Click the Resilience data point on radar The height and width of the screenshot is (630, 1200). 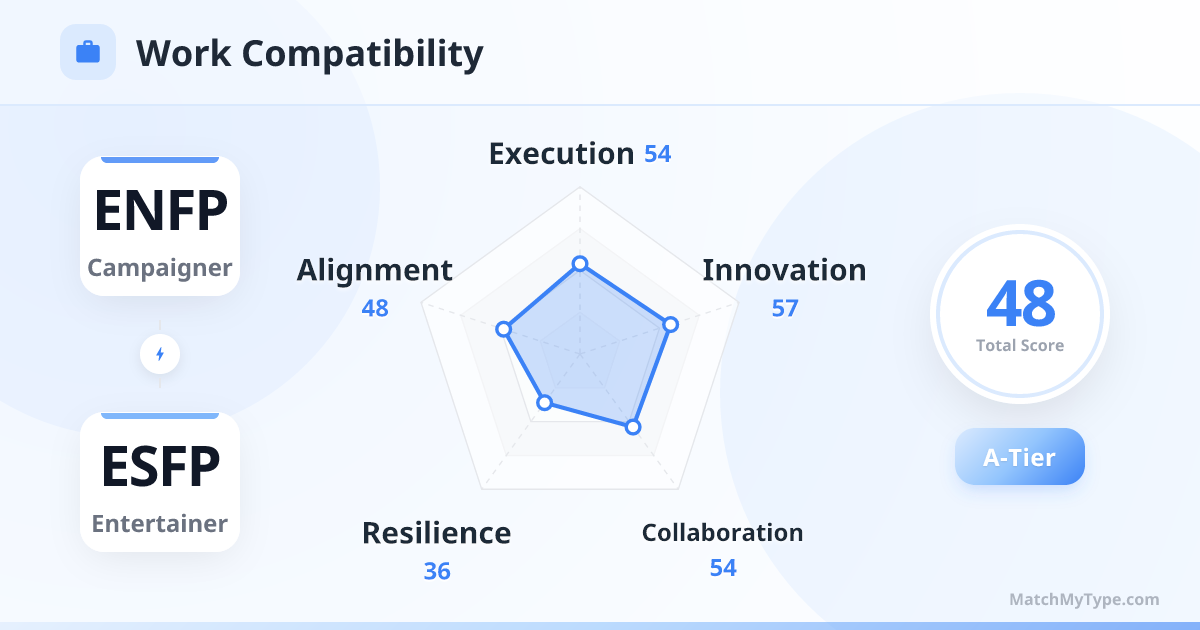544,403
